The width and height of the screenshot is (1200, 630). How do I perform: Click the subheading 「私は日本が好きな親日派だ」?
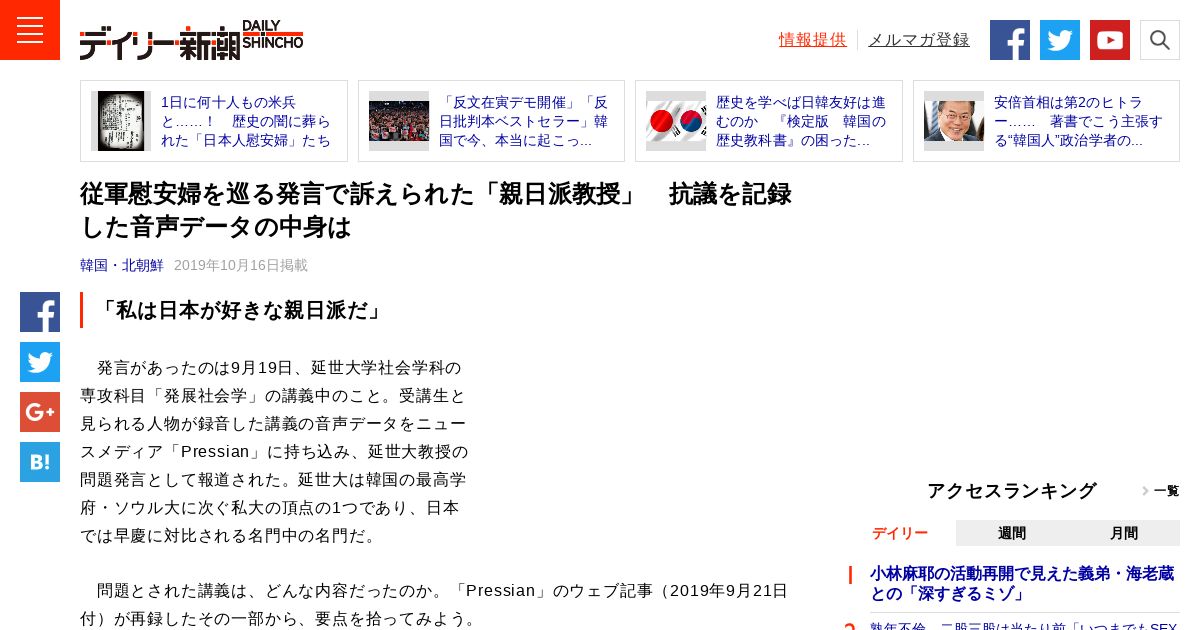click(x=241, y=310)
